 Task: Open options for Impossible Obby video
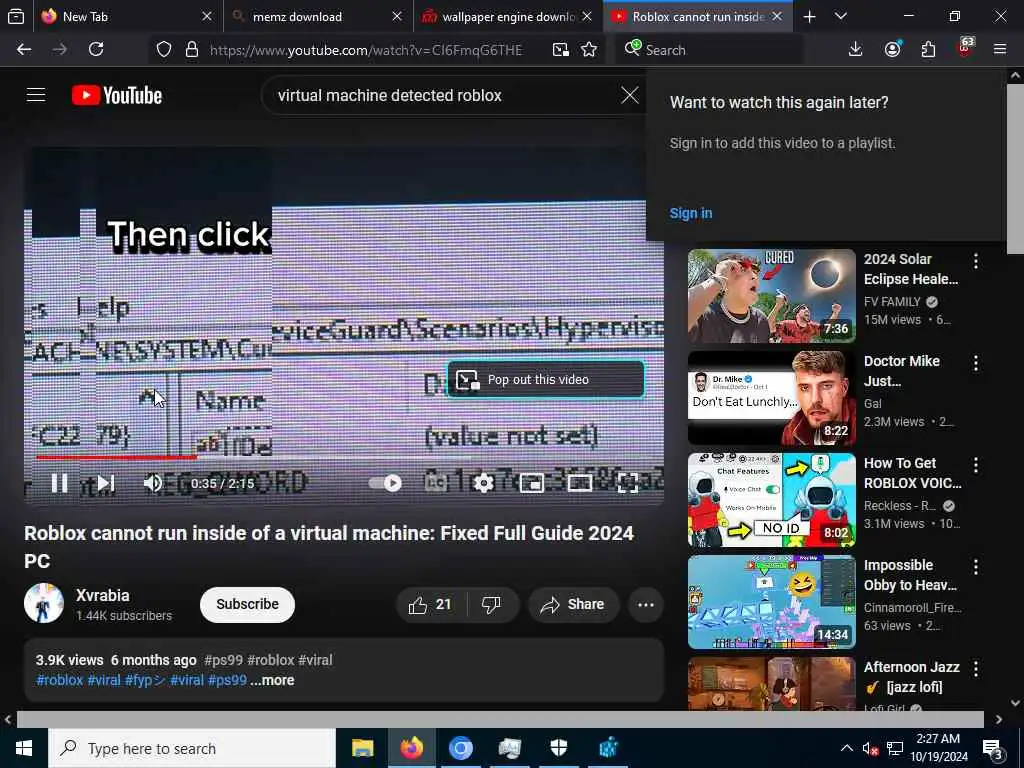tap(976, 567)
